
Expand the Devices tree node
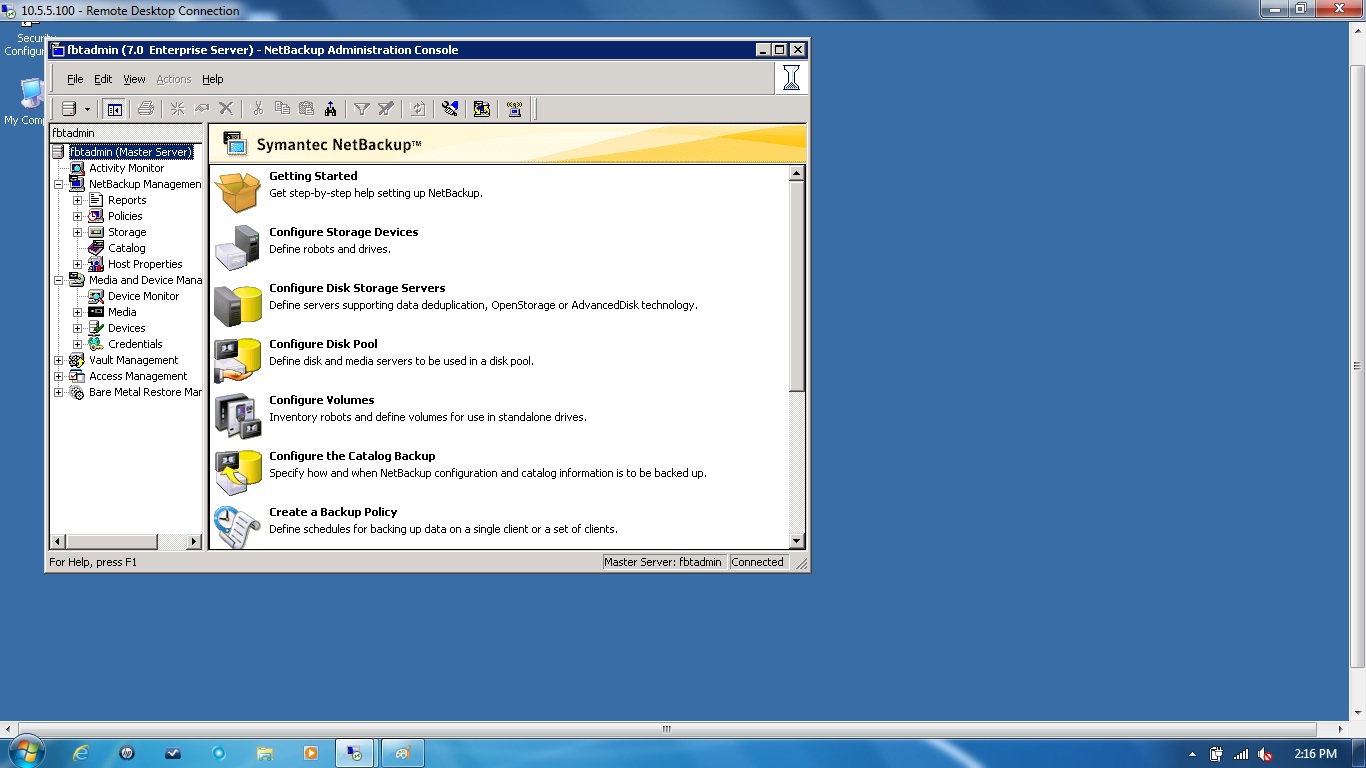pyautogui.click(x=77, y=328)
